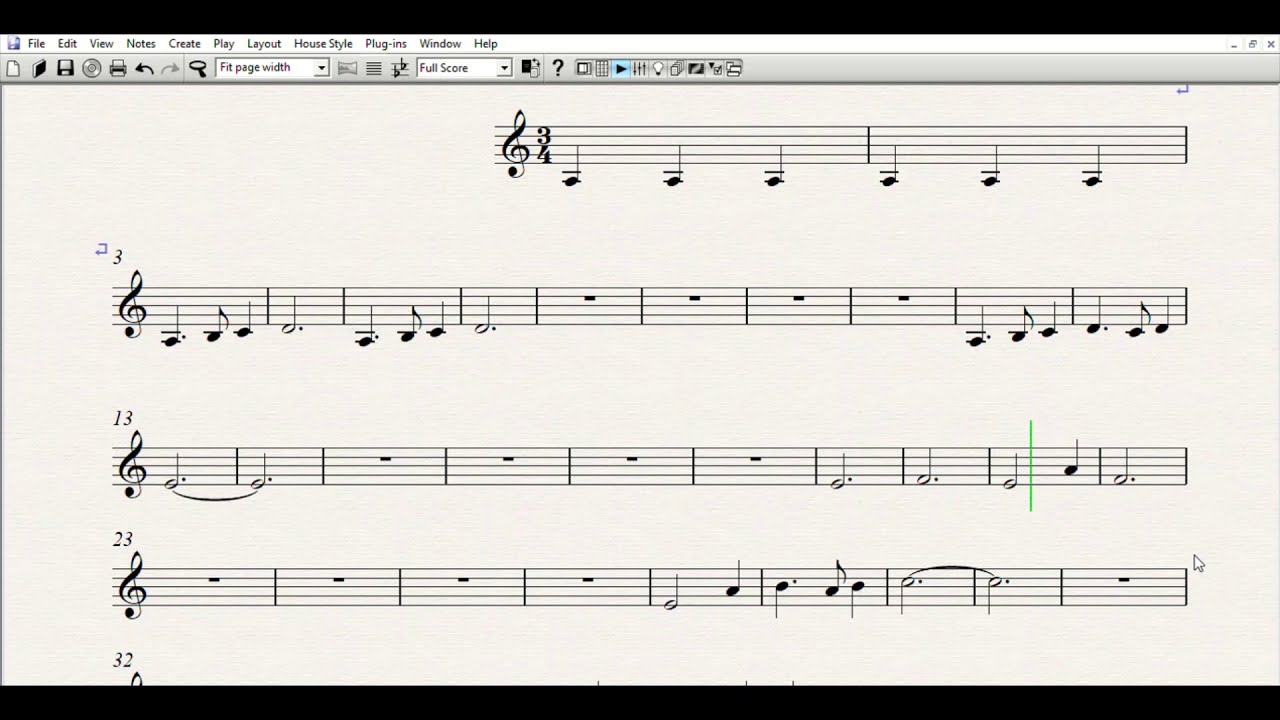This screenshot has height=720, width=1280.
Task: Select the treble clef on the first system
Action: pos(515,145)
